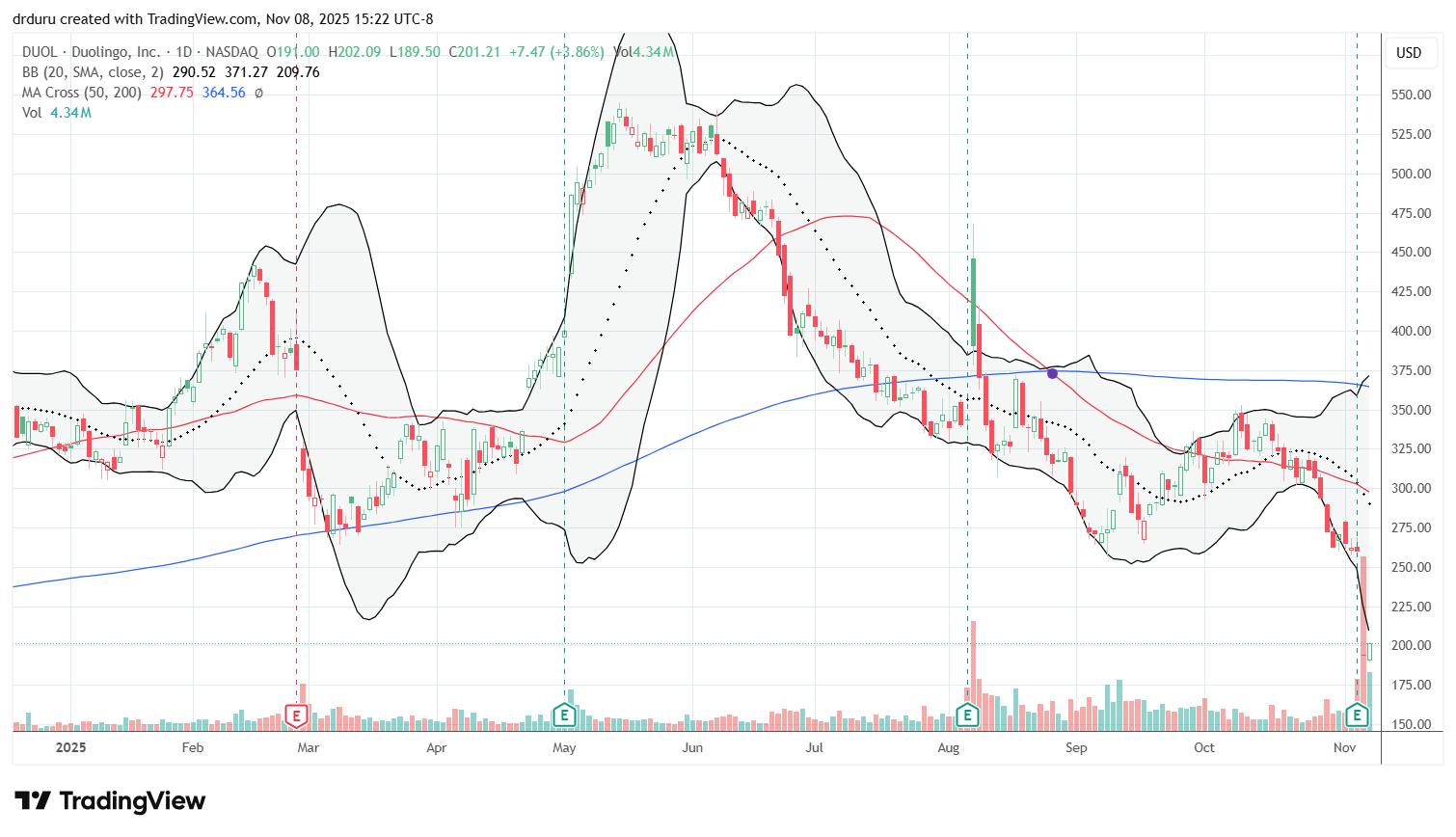Image resolution: width=1456 pixels, height=837 pixels.
Task: Click the green earnings marker near May
Action: coord(564,715)
